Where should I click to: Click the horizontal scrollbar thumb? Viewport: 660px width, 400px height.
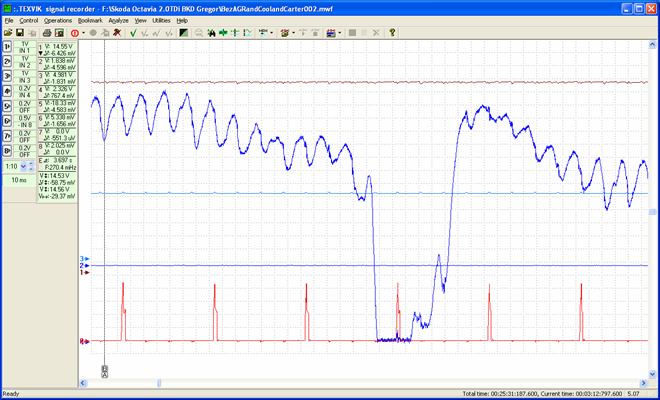click(x=159, y=383)
